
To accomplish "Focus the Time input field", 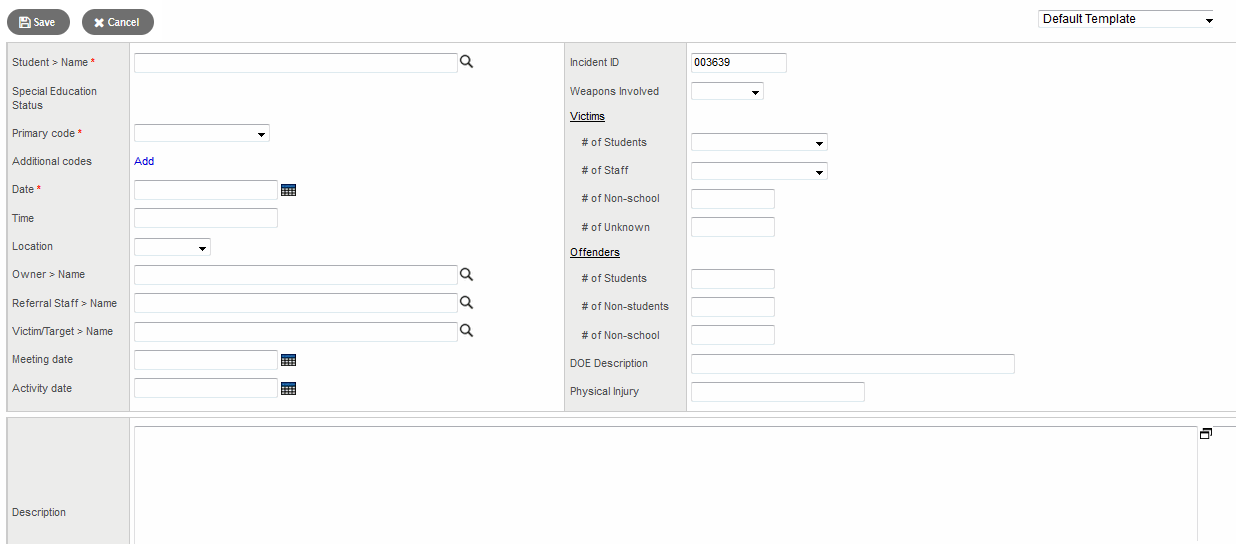I will [x=205, y=218].
